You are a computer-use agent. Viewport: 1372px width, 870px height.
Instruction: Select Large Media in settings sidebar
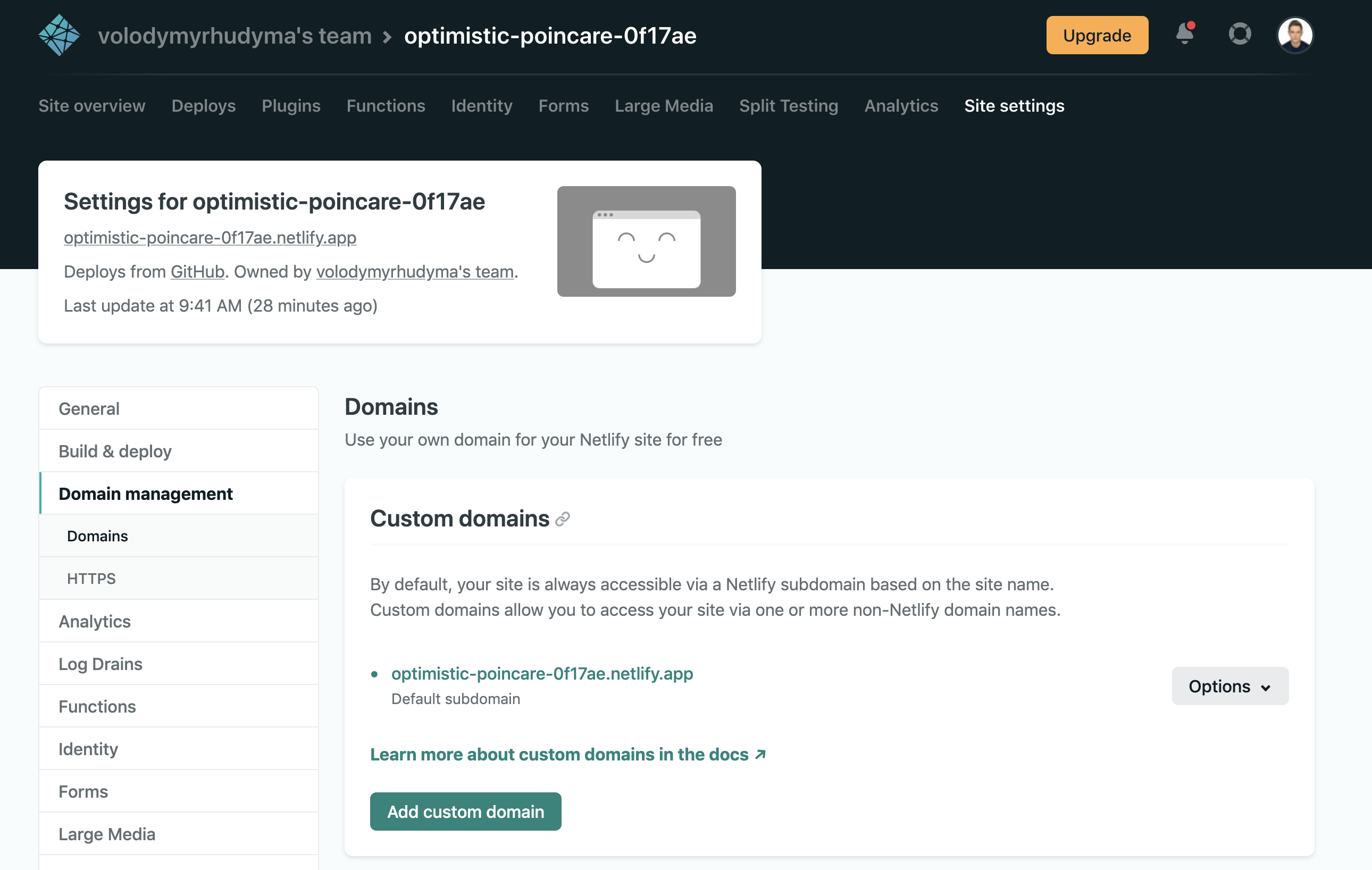tap(178, 834)
